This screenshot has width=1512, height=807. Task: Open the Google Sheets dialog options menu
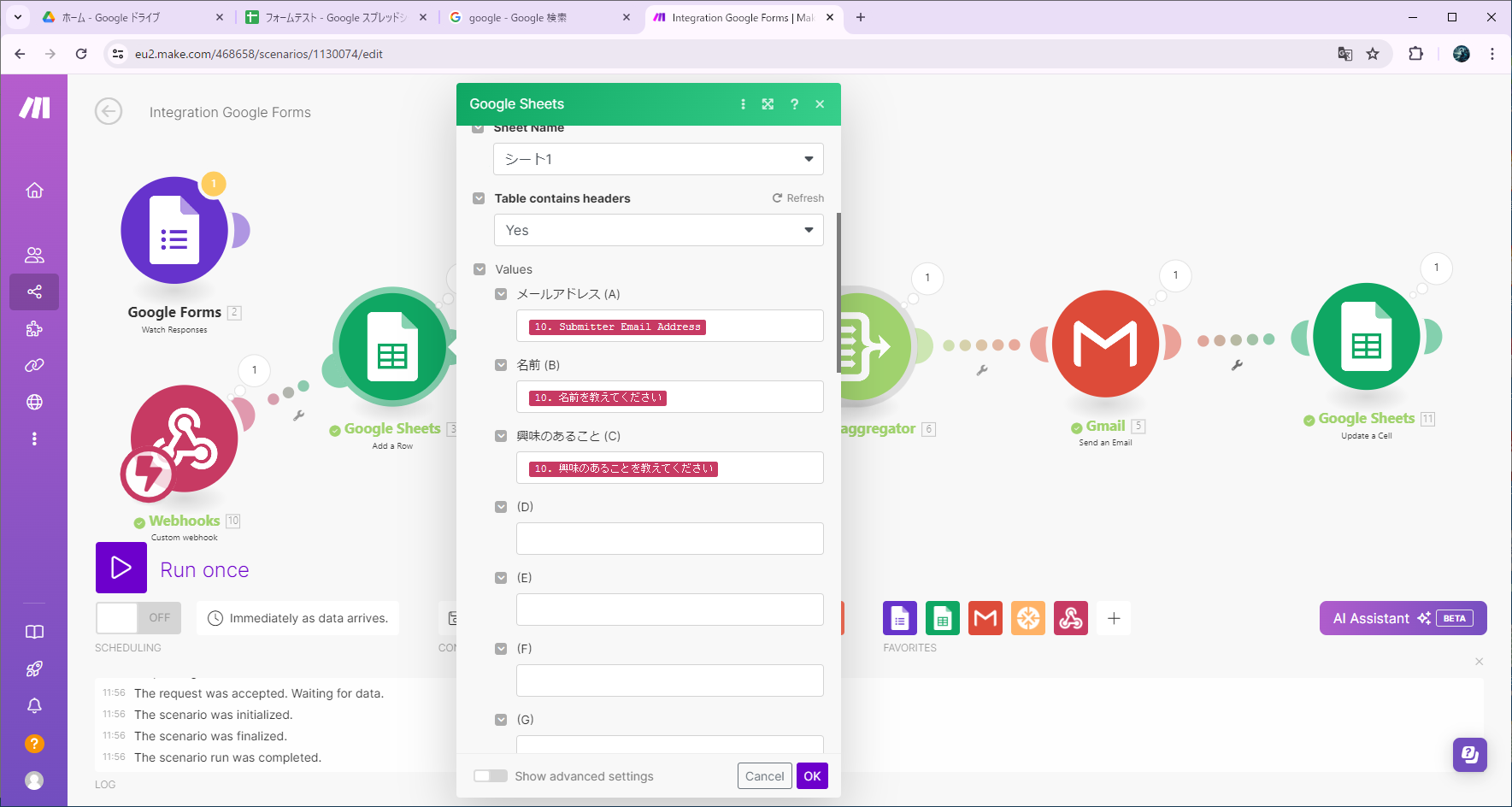743,104
